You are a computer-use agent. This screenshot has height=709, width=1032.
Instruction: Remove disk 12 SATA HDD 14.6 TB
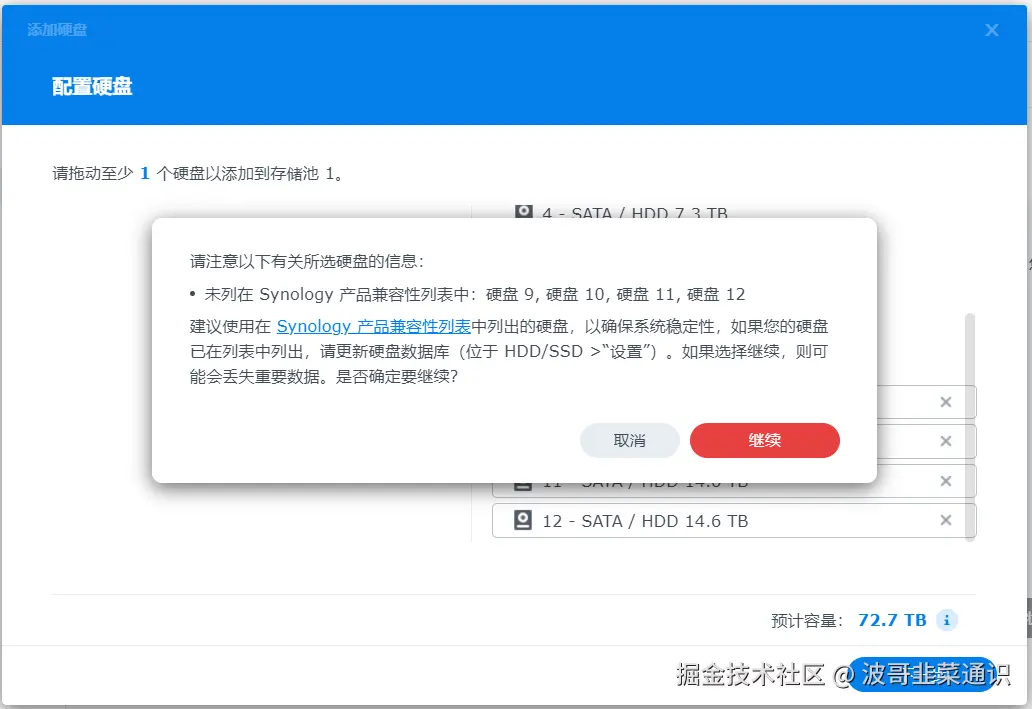coord(946,520)
